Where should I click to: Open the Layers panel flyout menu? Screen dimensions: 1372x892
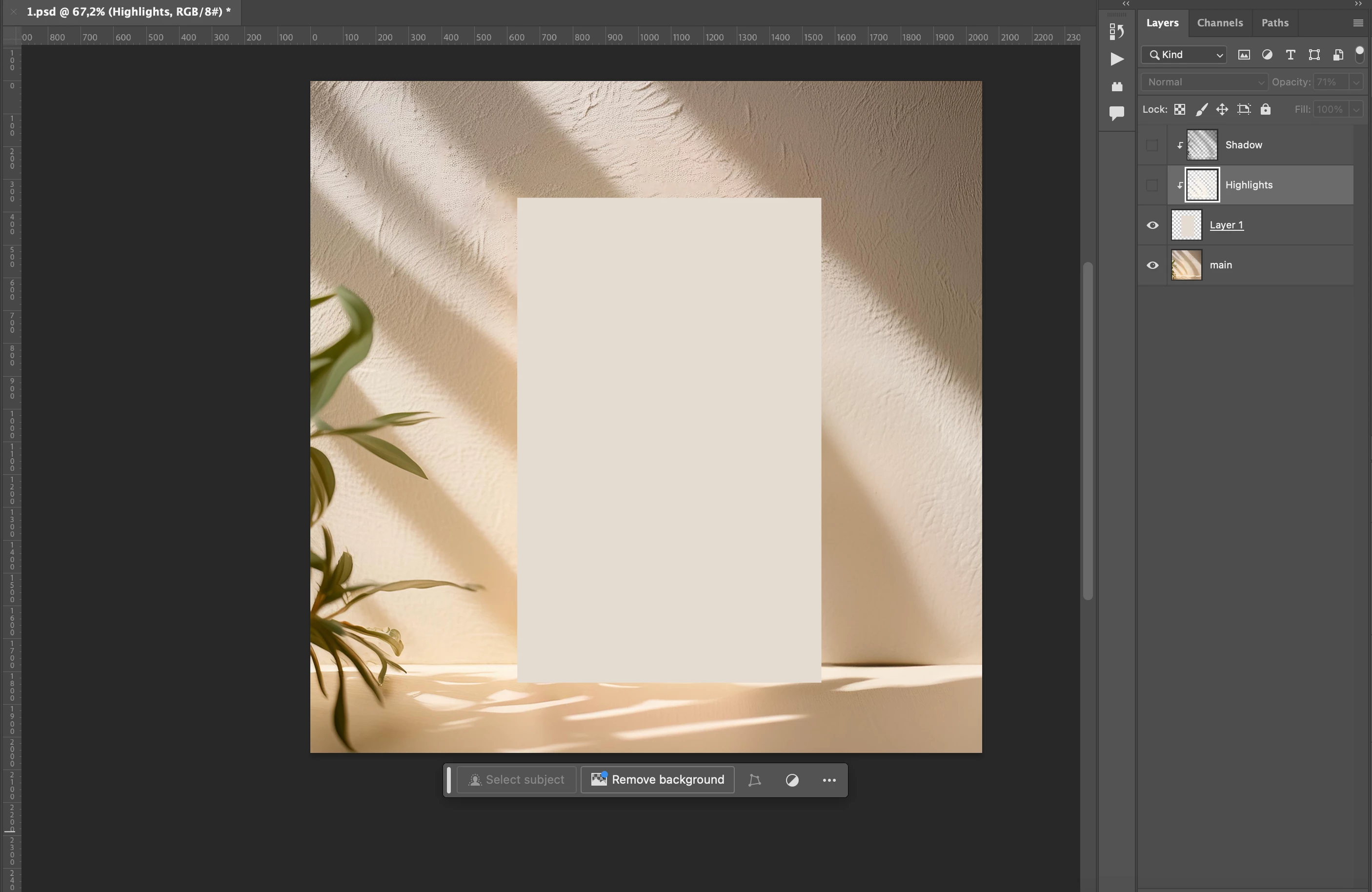(1357, 23)
